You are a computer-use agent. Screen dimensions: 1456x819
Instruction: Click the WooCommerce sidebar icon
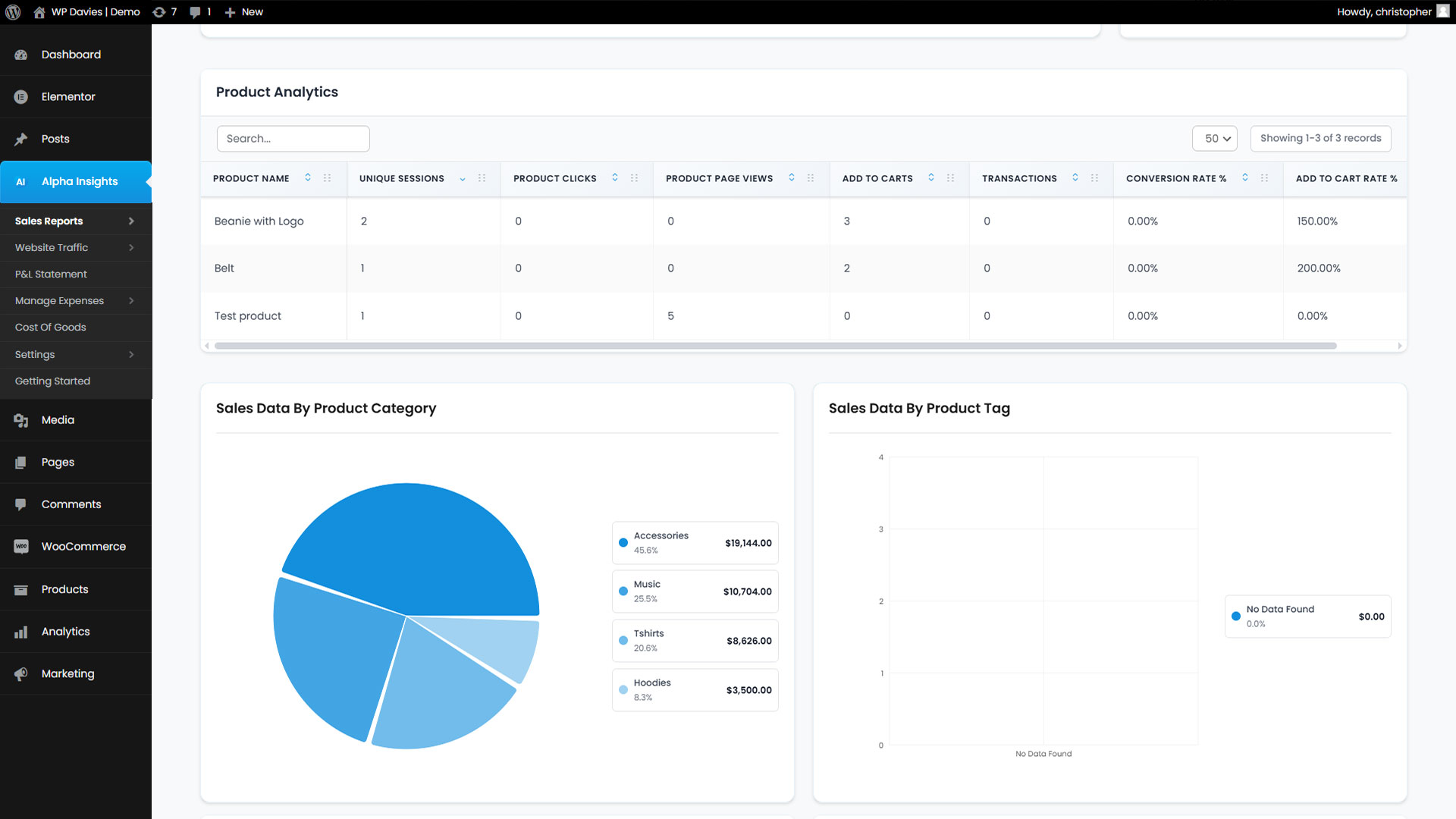point(21,547)
